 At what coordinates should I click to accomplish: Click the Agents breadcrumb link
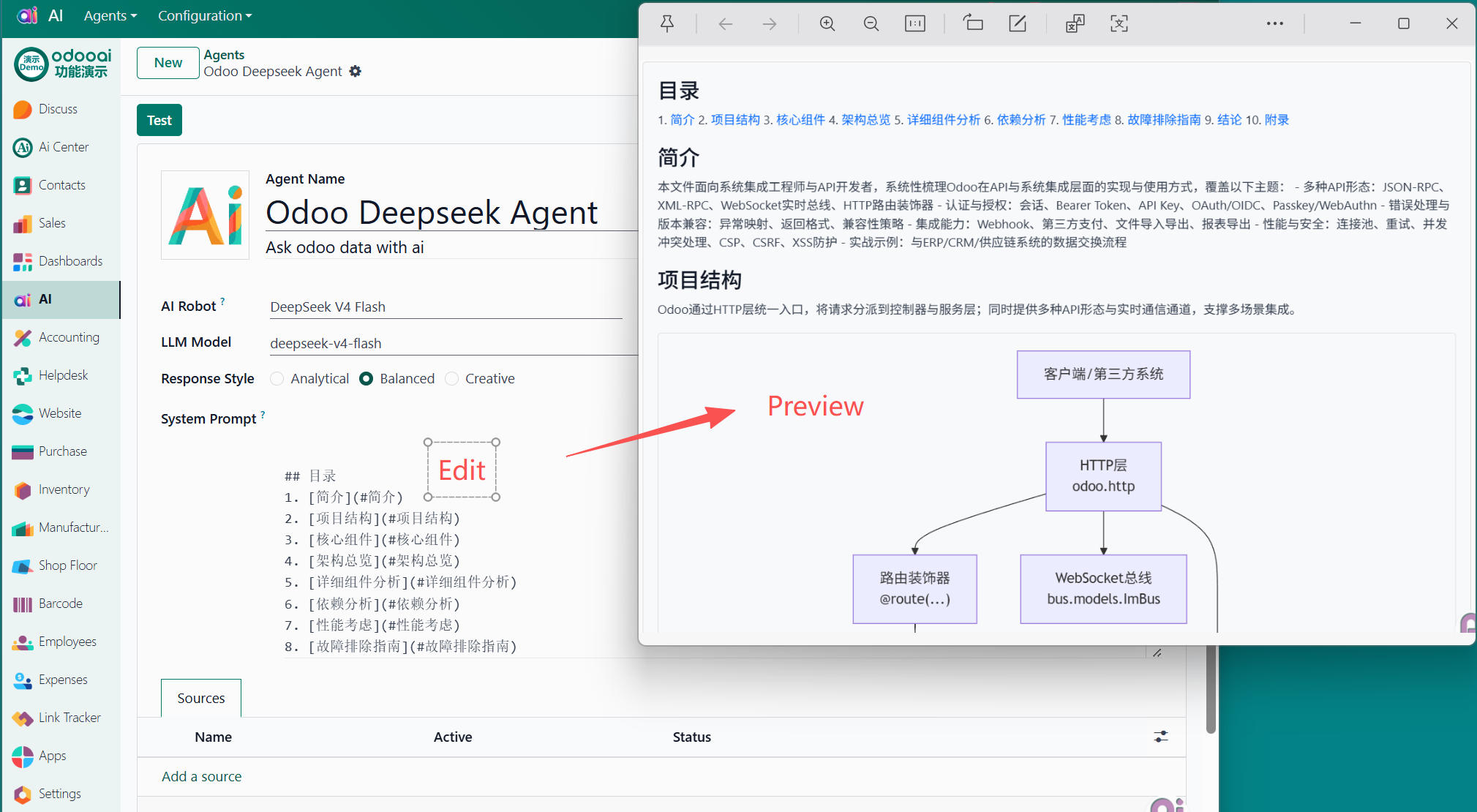[224, 55]
